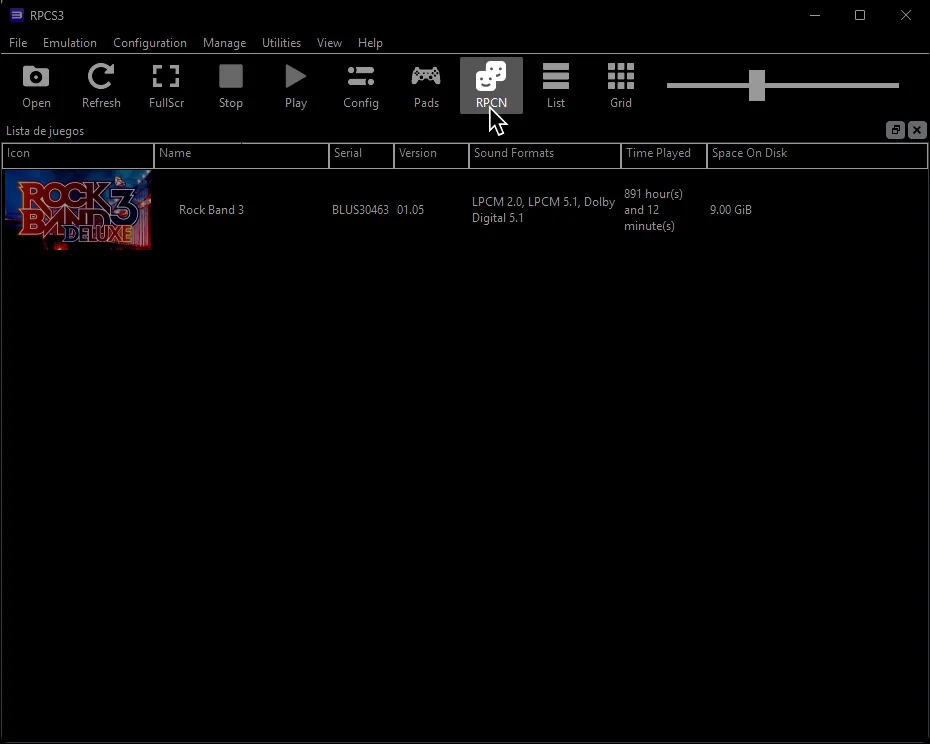Viewport: 930px width, 744px height.
Task: Select the Rock Band 3 game entry
Action: click(211, 210)
